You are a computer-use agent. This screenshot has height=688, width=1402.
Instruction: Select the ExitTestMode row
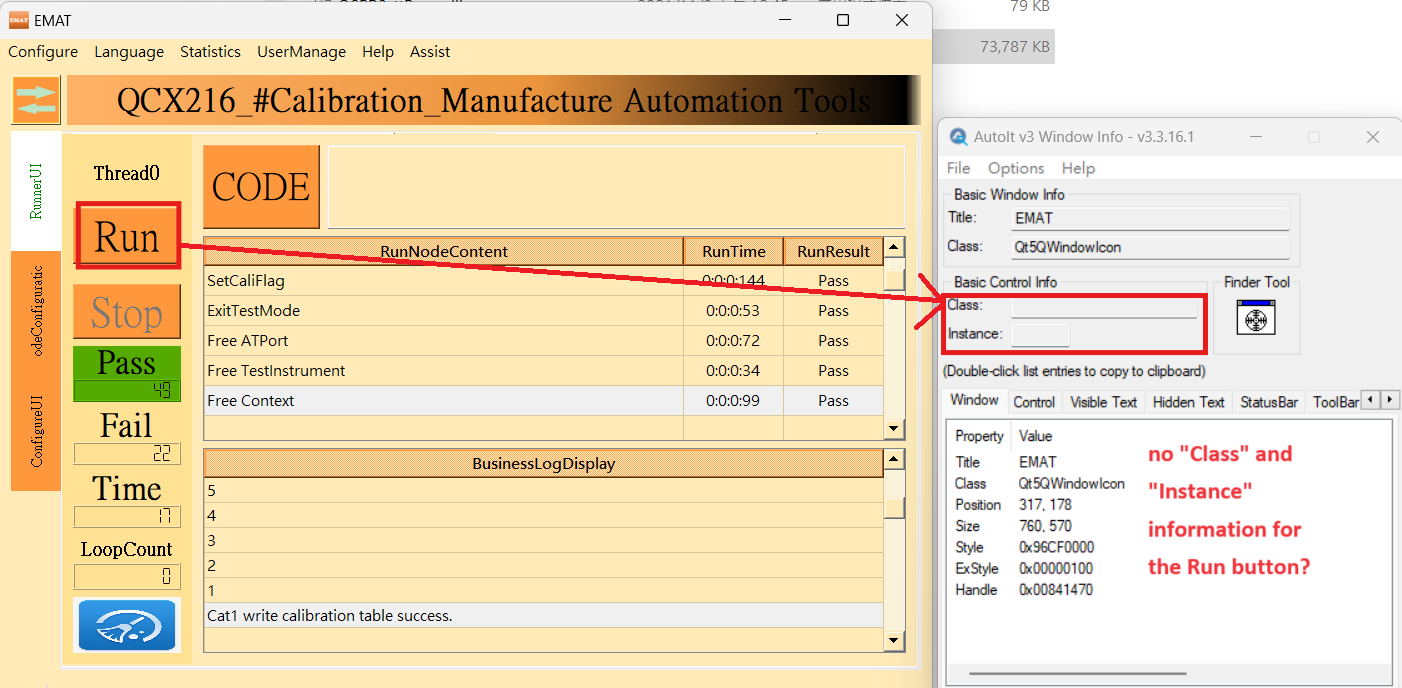(544, 311)
